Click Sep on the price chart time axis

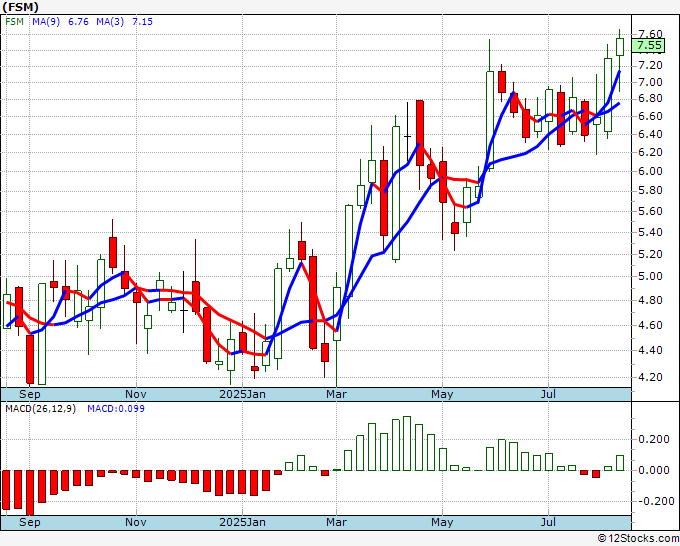(29, 394)
